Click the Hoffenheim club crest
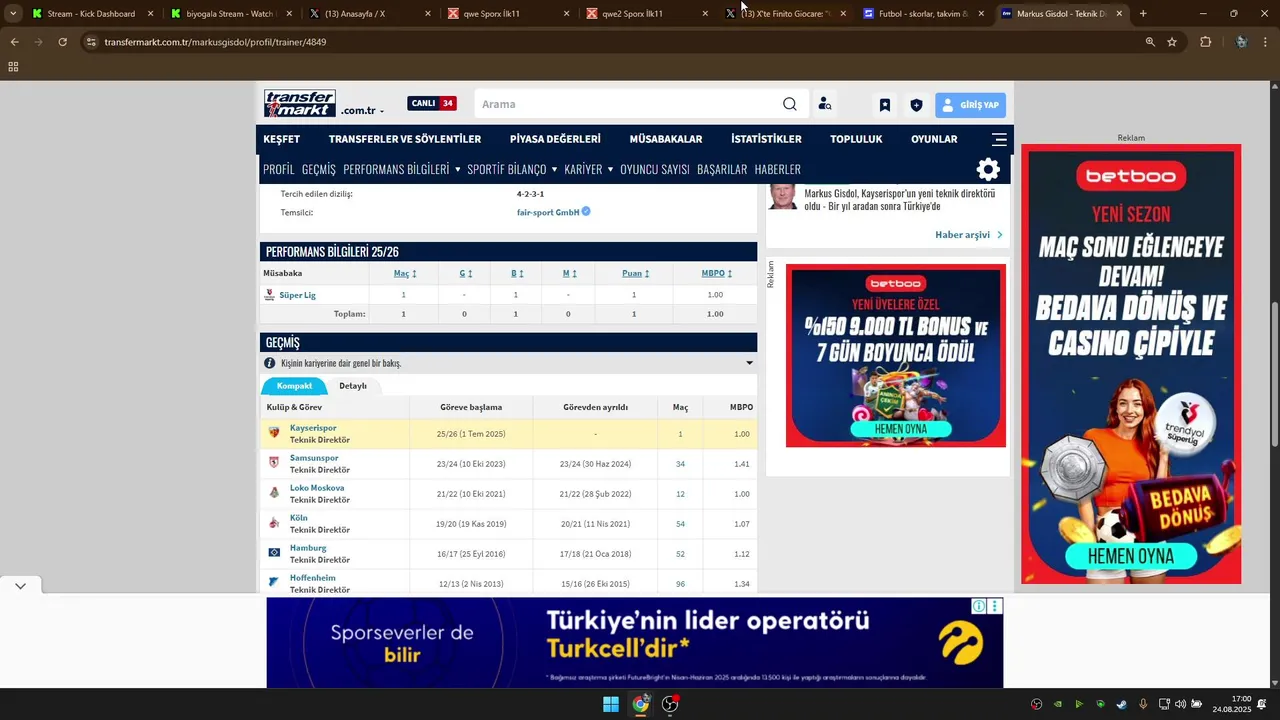This screenshot has height=720, width=1280. tap(274, 582)
